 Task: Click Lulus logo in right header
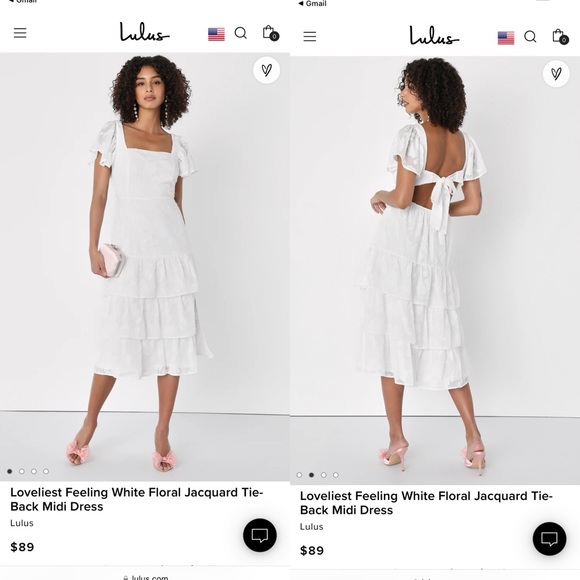tap(434, 36)
